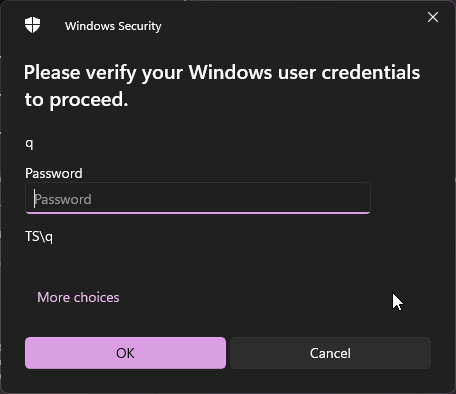Image resolution: width=456 pixels, height=394 pixels.
Task: Click the username label q
Action: coord(29,144)
